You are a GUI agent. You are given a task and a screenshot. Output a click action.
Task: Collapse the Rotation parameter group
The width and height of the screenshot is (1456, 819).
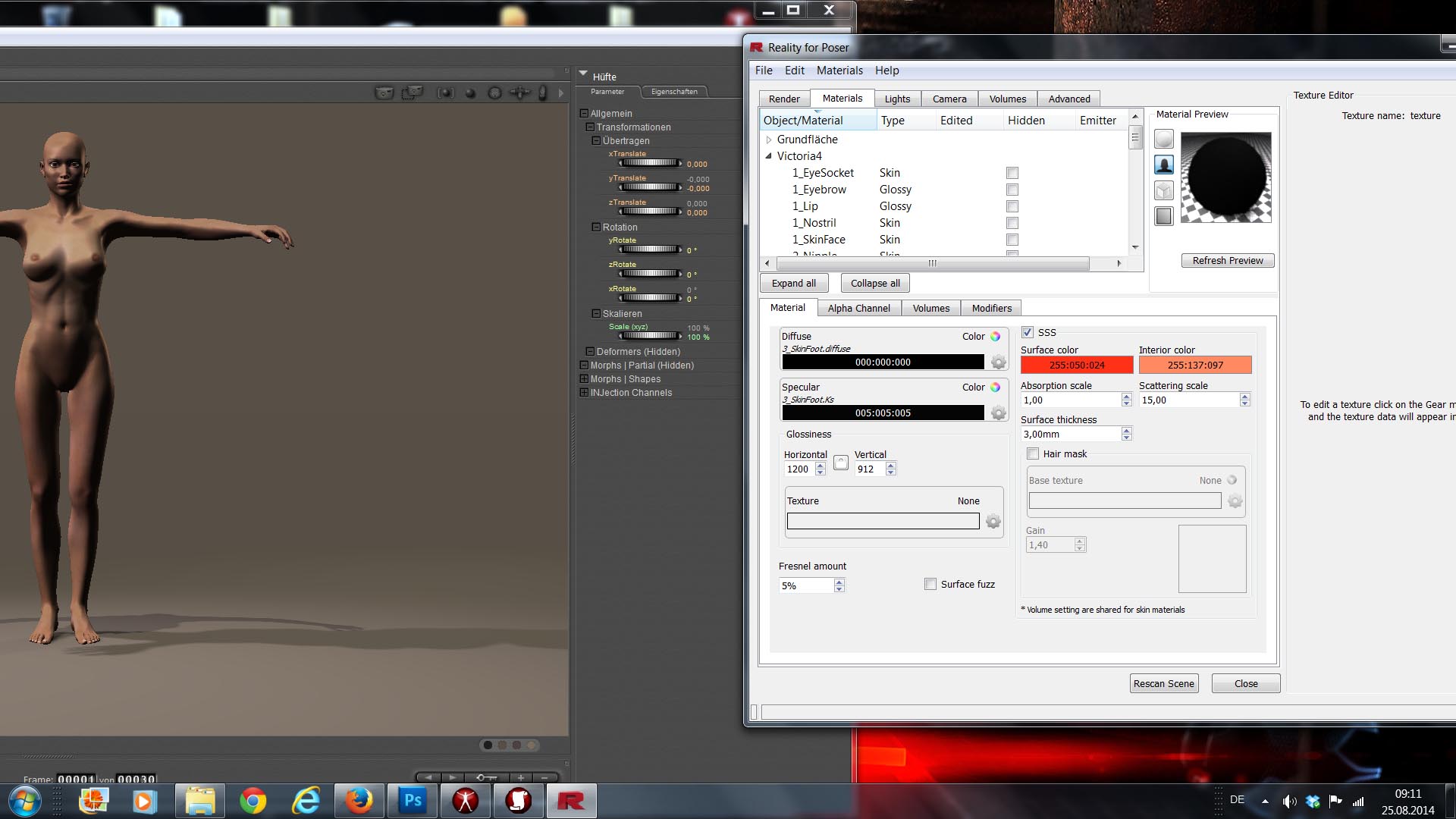coord(596,227)
